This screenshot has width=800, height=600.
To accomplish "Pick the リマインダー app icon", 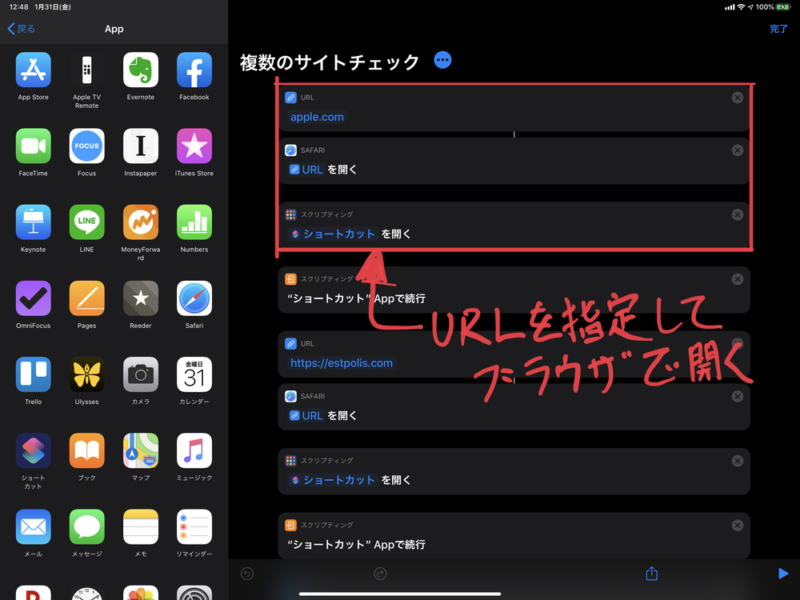I will (194, 527).
